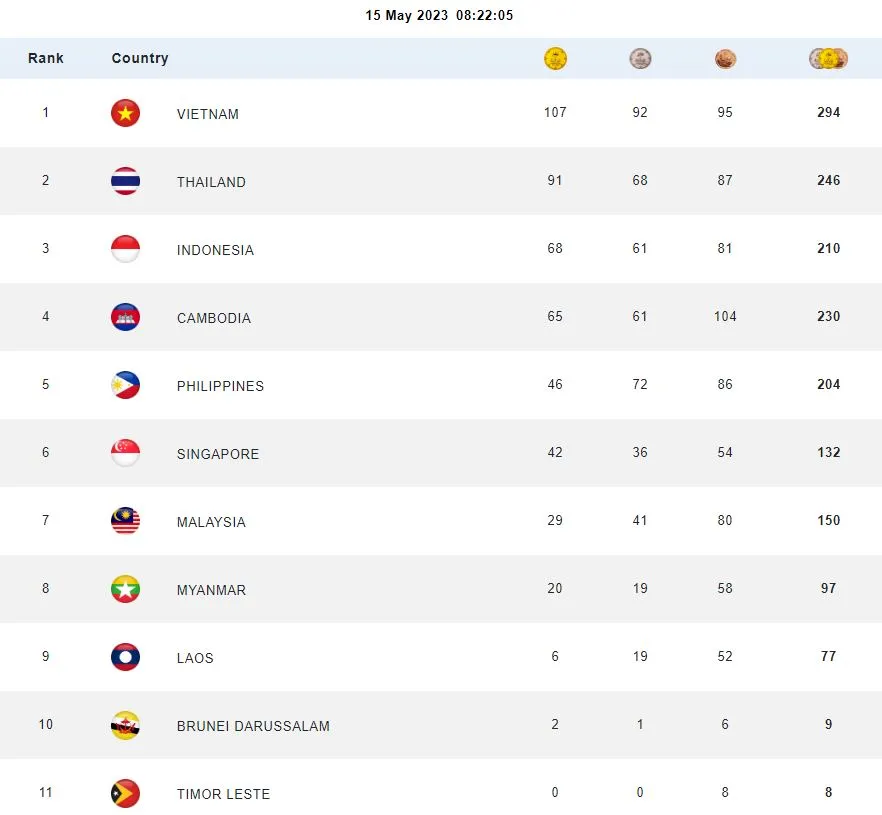This screenshot has width=882, height=815.
Task: Click the Timor Leste flag icon
Action: coord(125,793)
